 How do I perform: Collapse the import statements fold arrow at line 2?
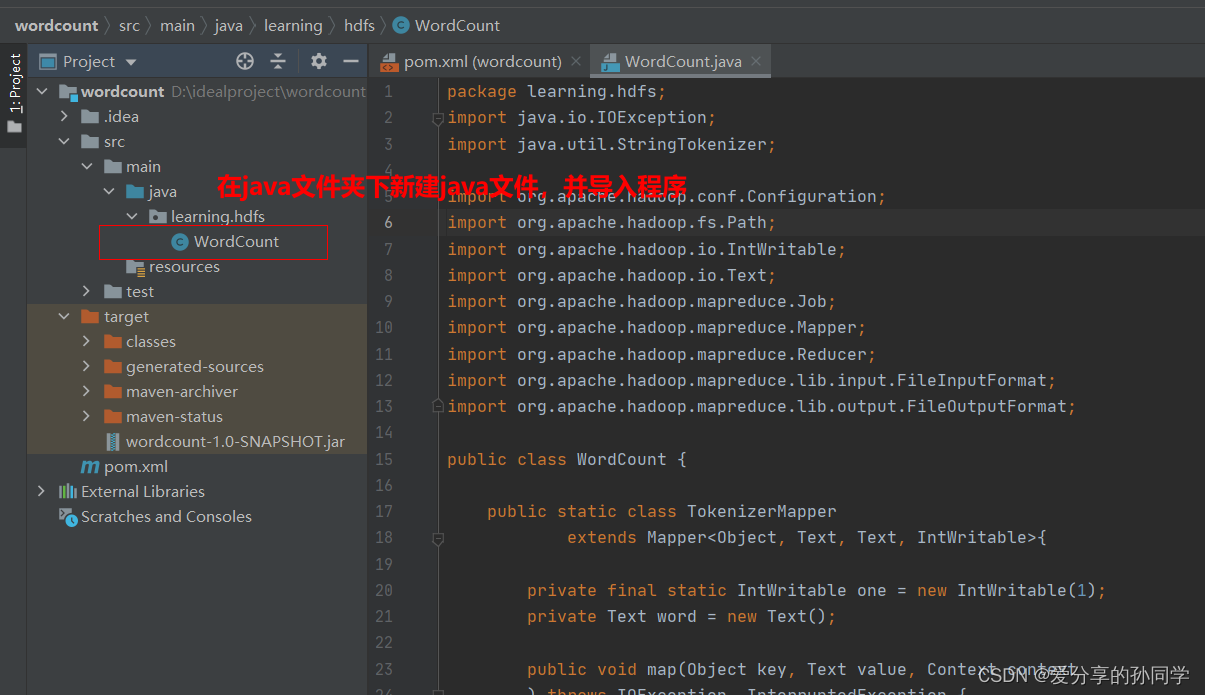[437, 117]
